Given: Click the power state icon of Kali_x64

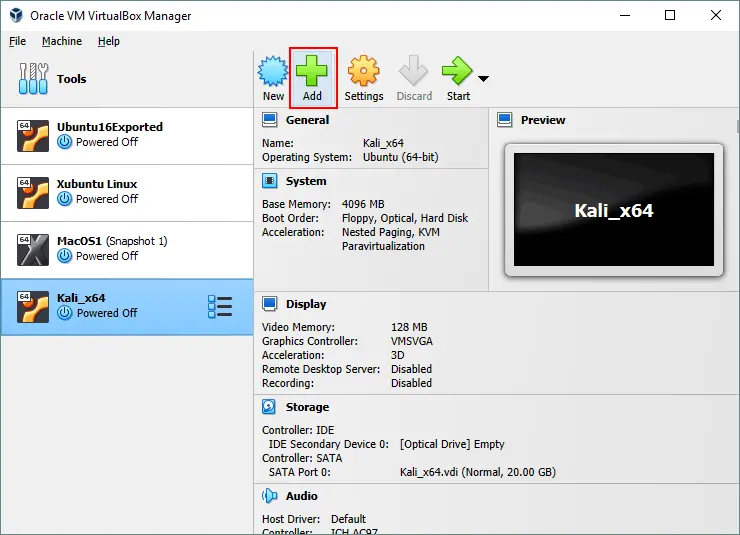Looking at the screenshot, I should (x=65, y=313).
